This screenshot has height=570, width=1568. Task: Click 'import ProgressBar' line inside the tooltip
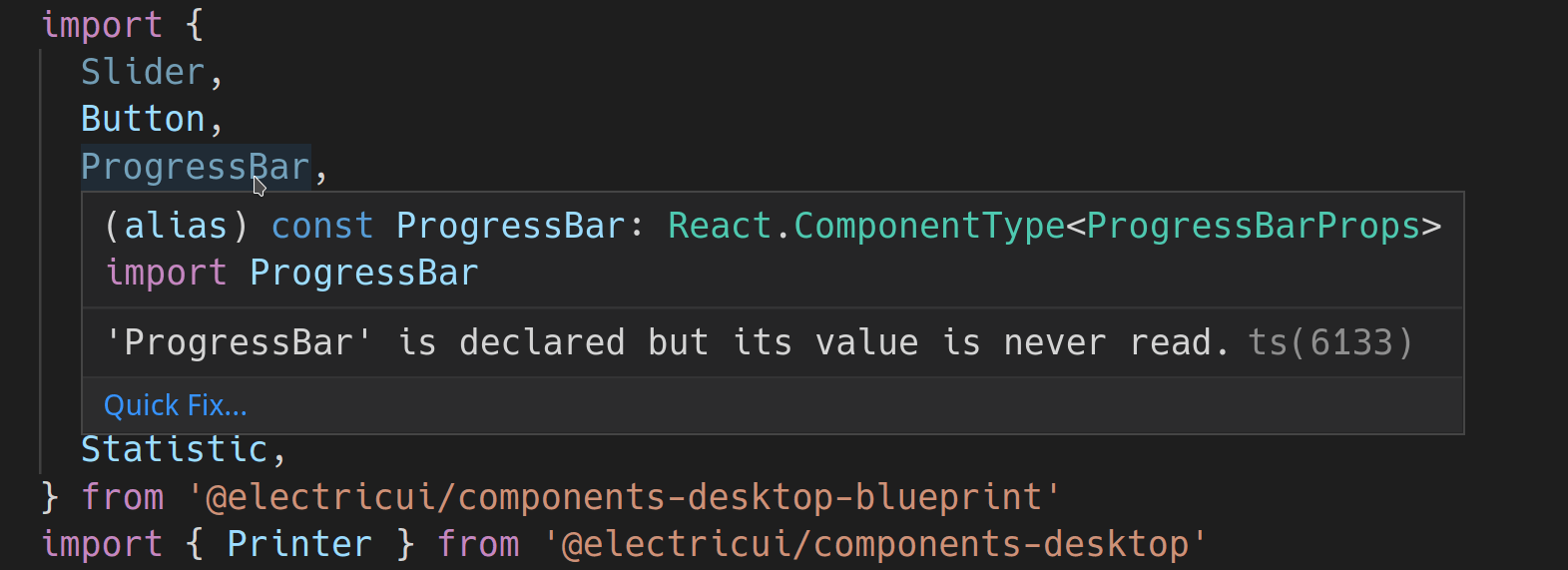[x=291, y=273]
